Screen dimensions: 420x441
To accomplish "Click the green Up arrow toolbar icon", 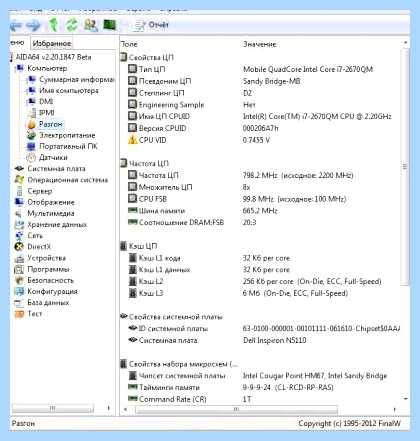I will (x=53, y=25).
